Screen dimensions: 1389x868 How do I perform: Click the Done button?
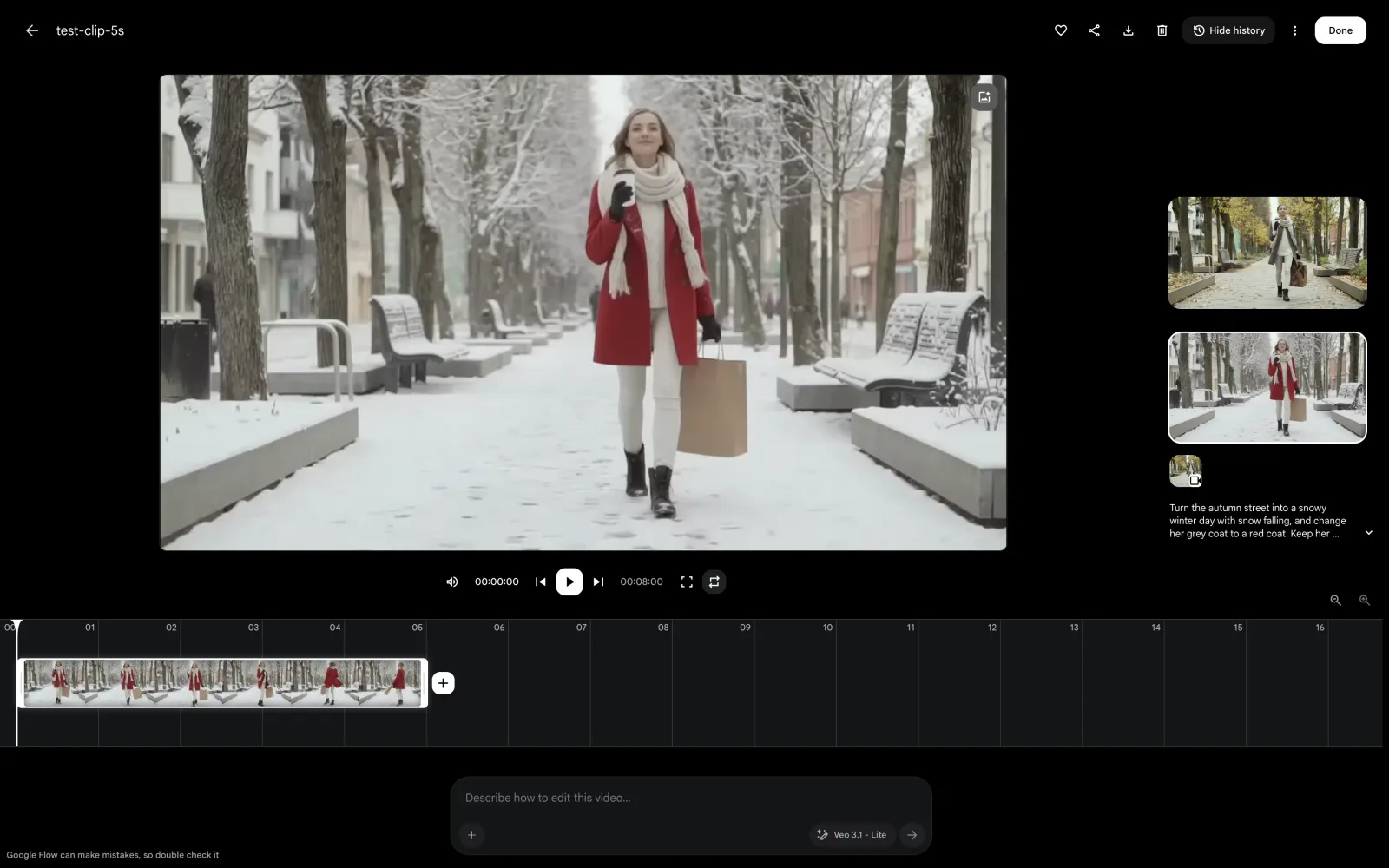coord(1340,30)
